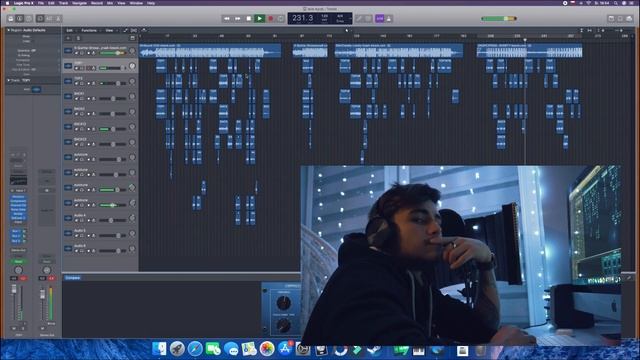Open Launchpad from the Dock
Viewport: 640px width, 360px height.
(177, 349)
